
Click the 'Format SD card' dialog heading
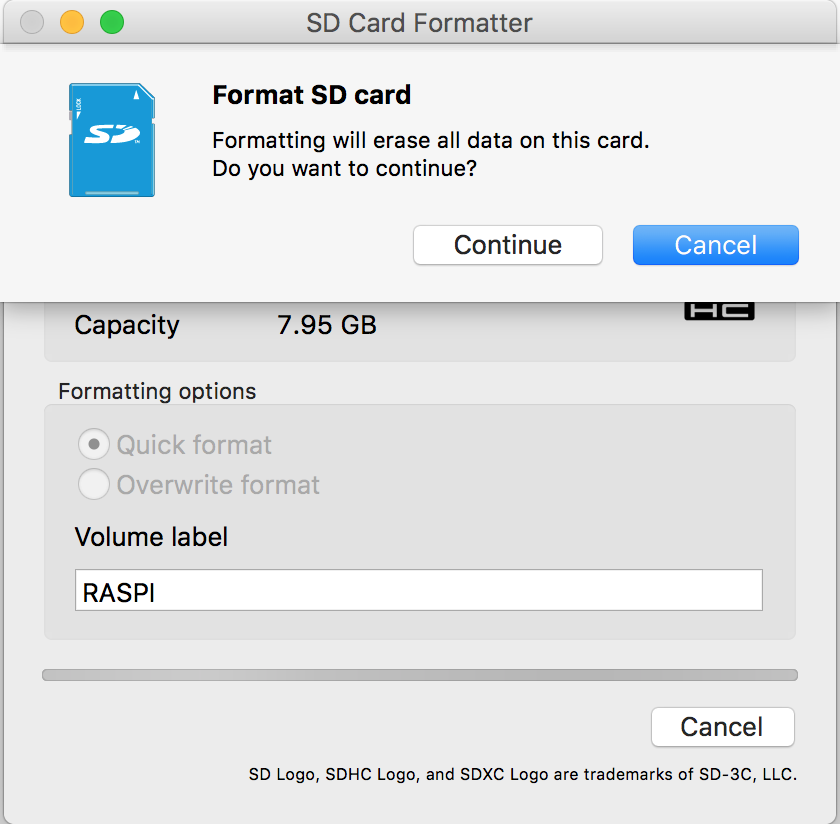[x=311, y=96]
